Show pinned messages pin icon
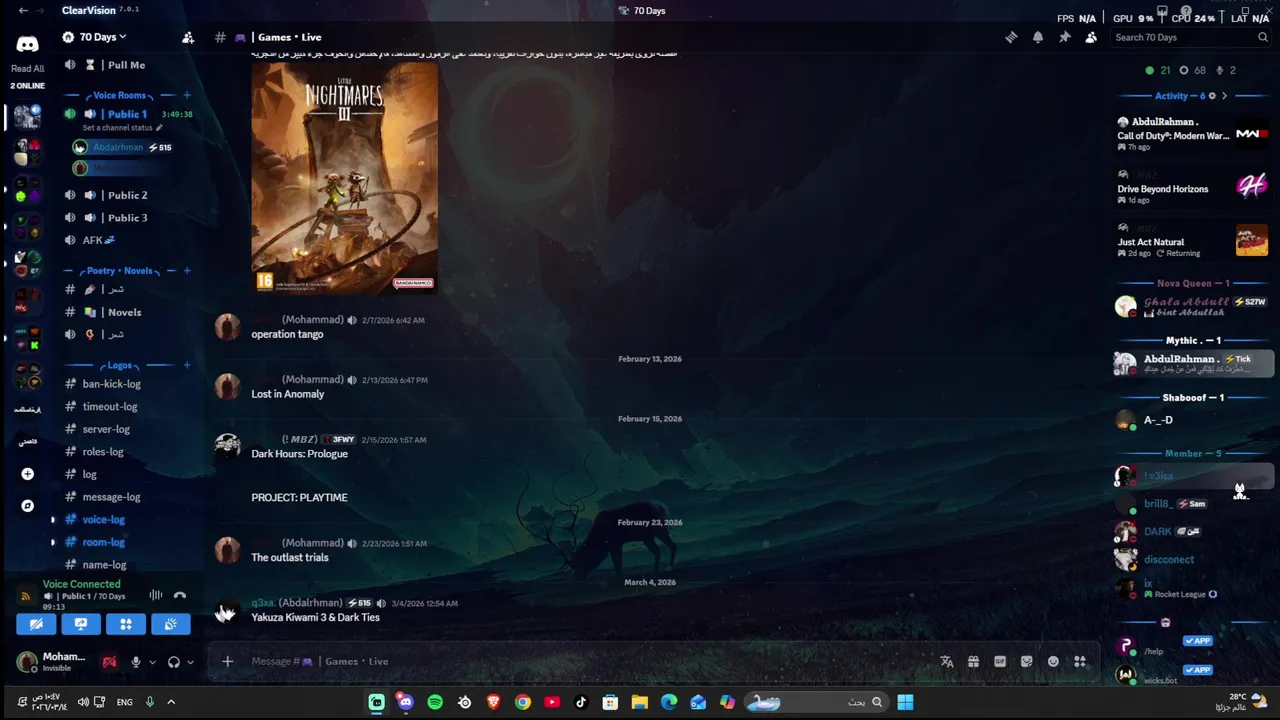Image resolution: width=1280 pixels, height=720 pixels. [1064, 37]
